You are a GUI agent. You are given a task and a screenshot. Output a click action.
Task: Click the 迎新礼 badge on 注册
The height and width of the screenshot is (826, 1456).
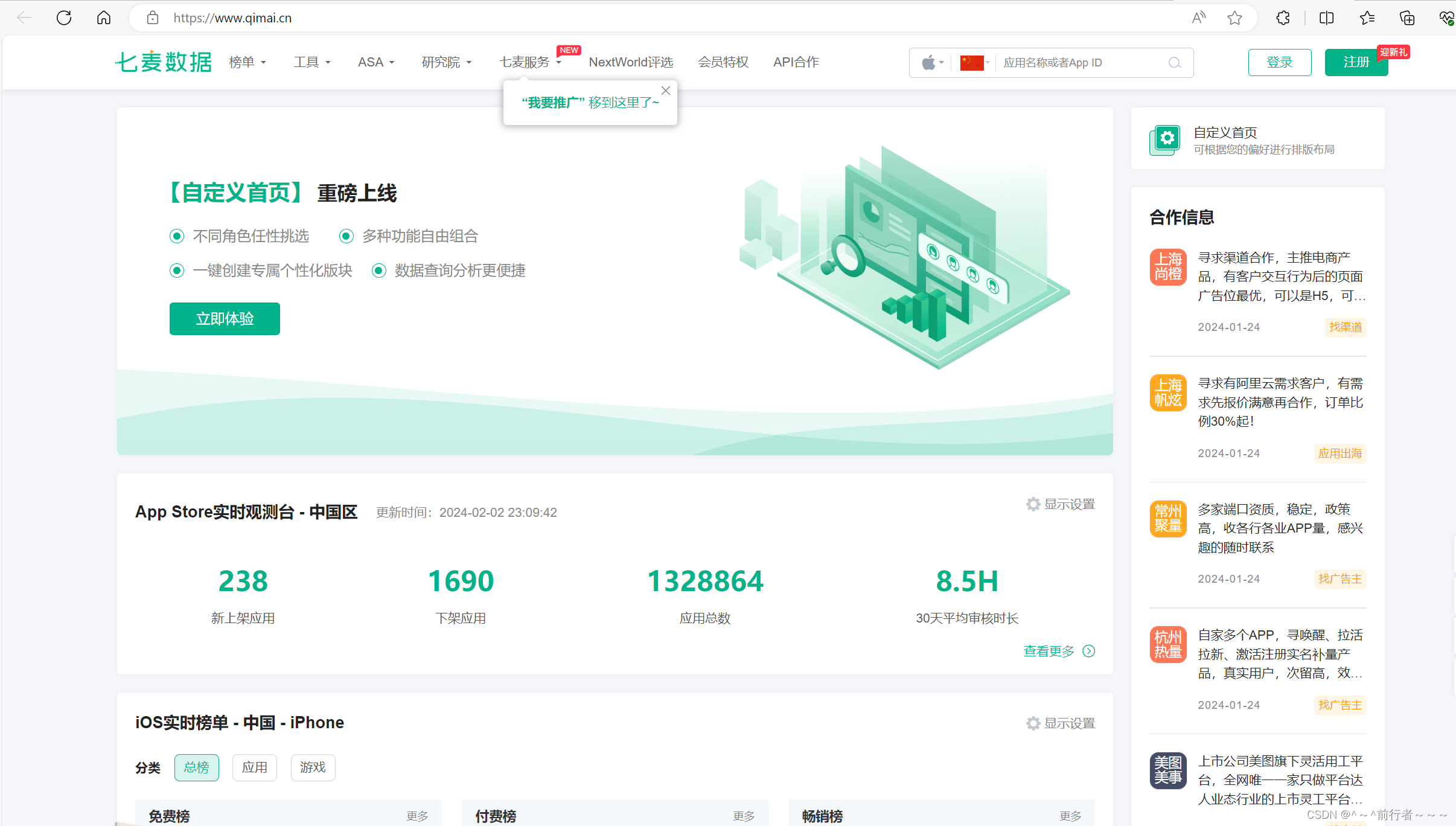click(x=1393, y=53)
